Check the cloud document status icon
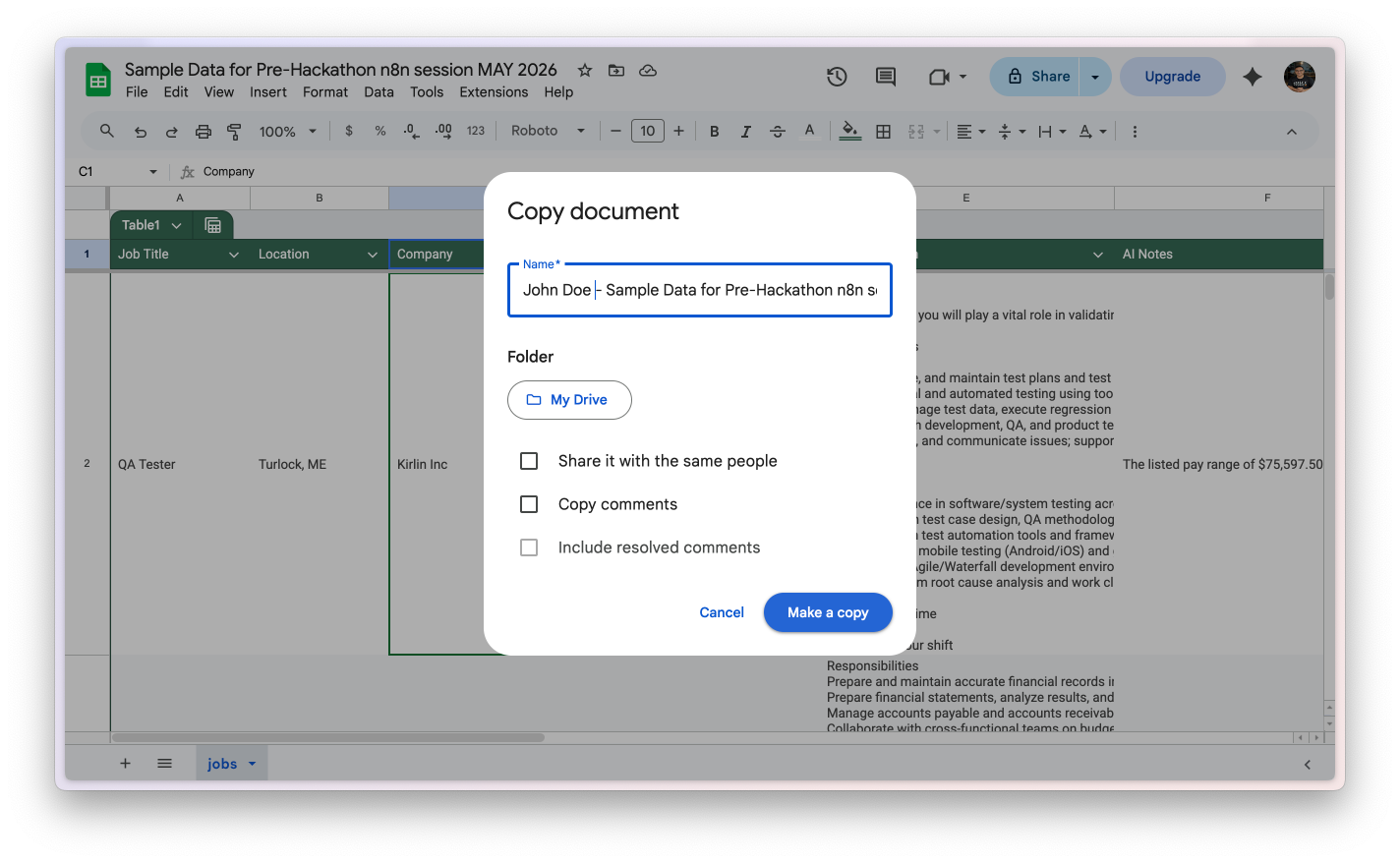 click(648, 70)
